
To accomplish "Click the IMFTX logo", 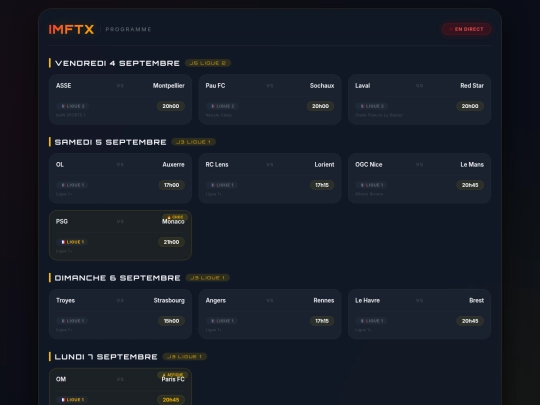I will [71, 29].
